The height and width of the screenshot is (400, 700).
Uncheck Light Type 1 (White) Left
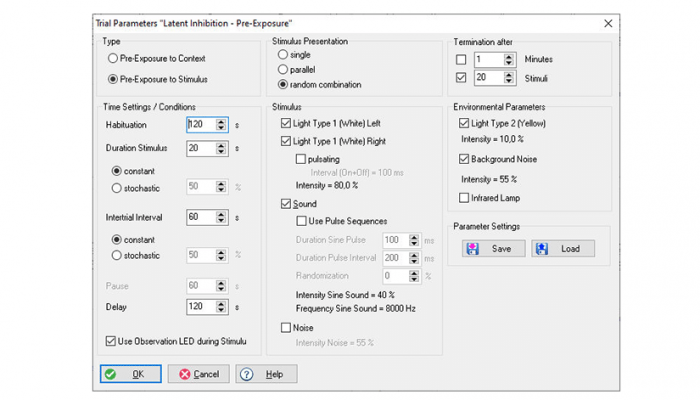pos(285,123)
